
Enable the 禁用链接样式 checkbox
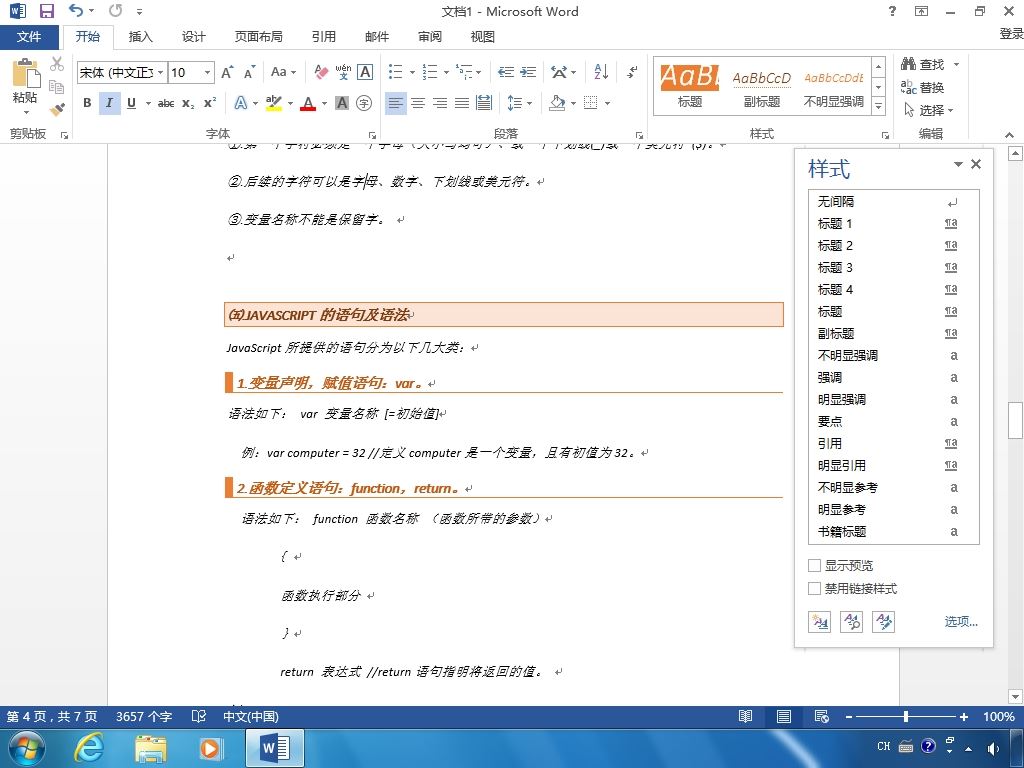point(814,588)
